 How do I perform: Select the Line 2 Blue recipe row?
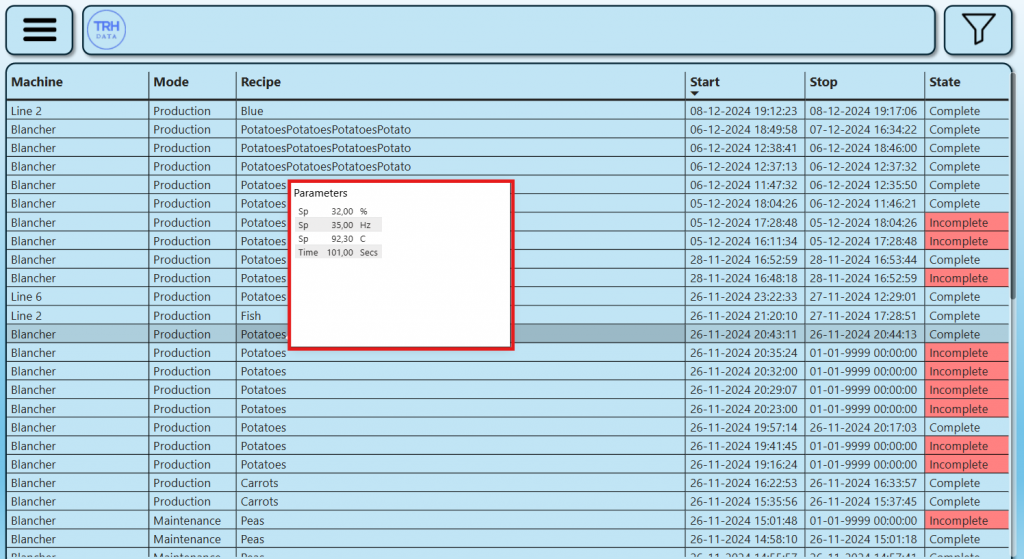(252, 111)
